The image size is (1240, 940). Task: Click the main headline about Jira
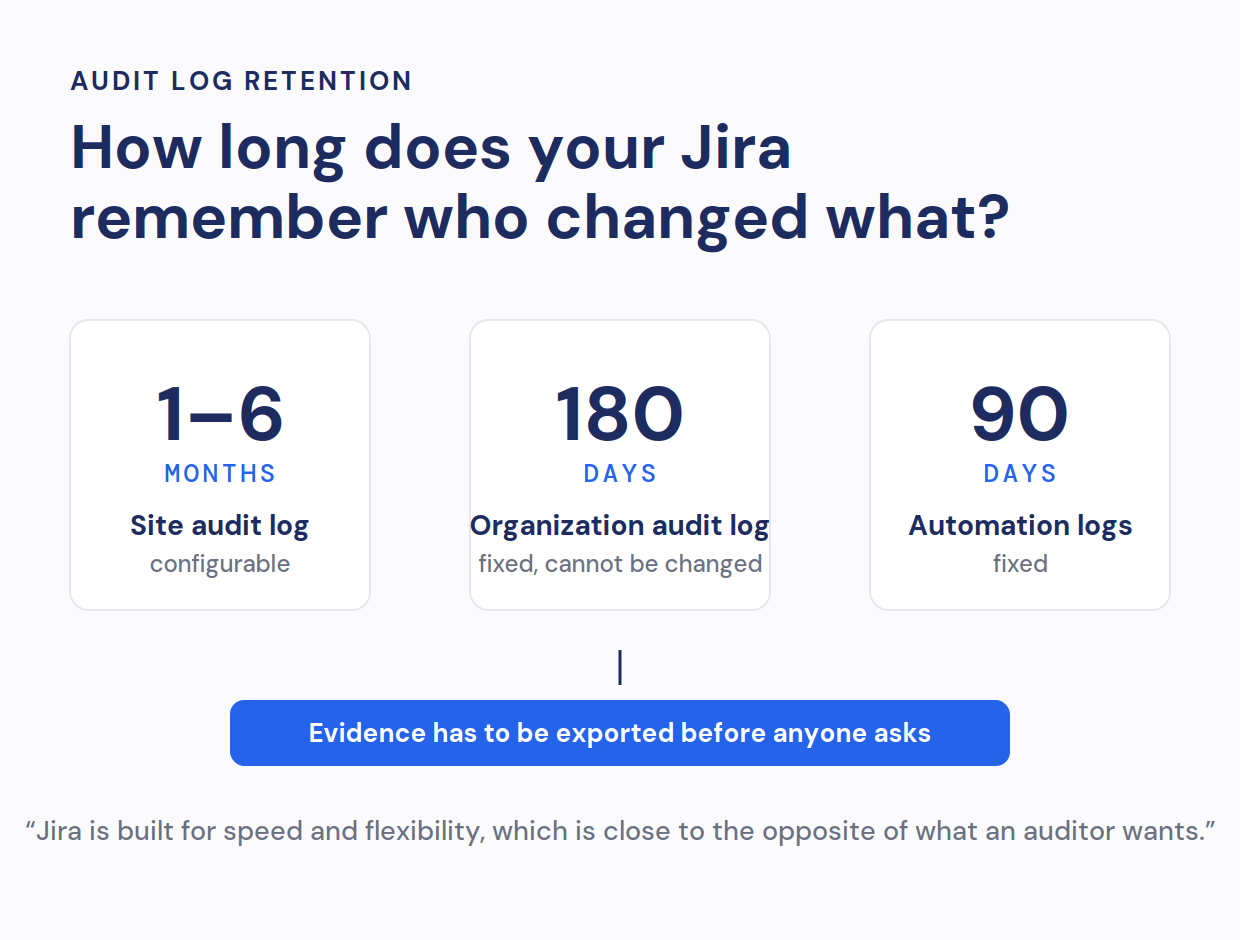pyautogui.click(x=540, y=183)
